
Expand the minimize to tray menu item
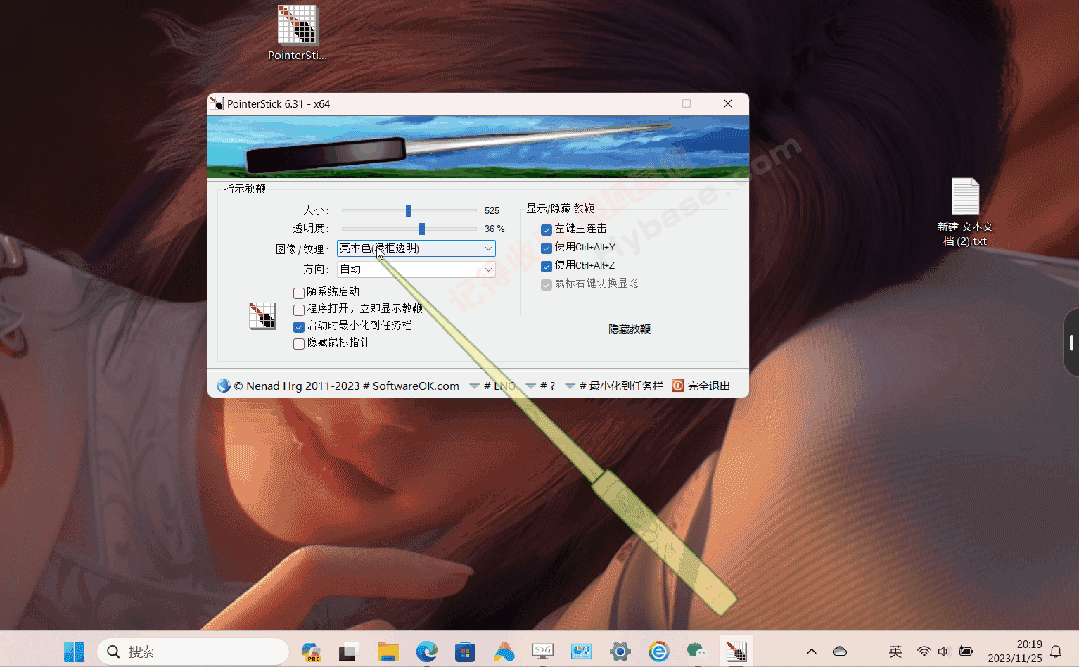614,386
